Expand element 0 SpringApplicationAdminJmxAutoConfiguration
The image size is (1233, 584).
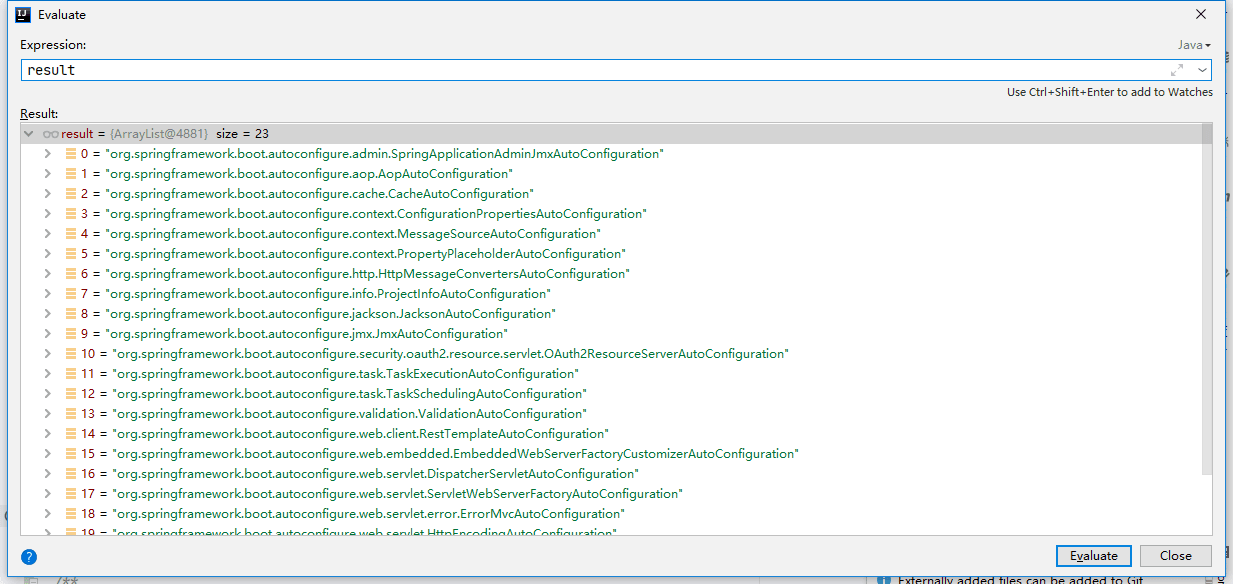[47, 154]
